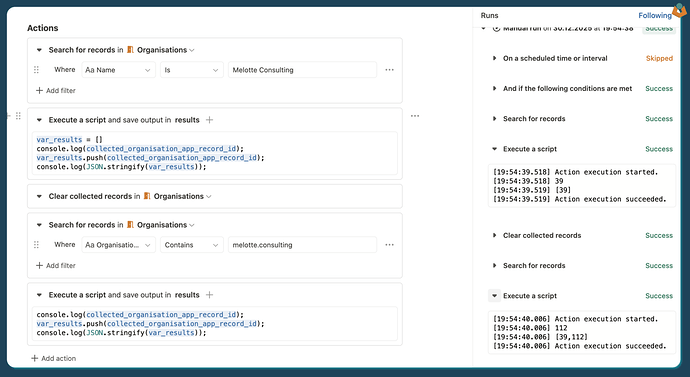The image size is (690, 377).
Task: Collapse the second Search for records action
Action: click(x=39, y=225)
